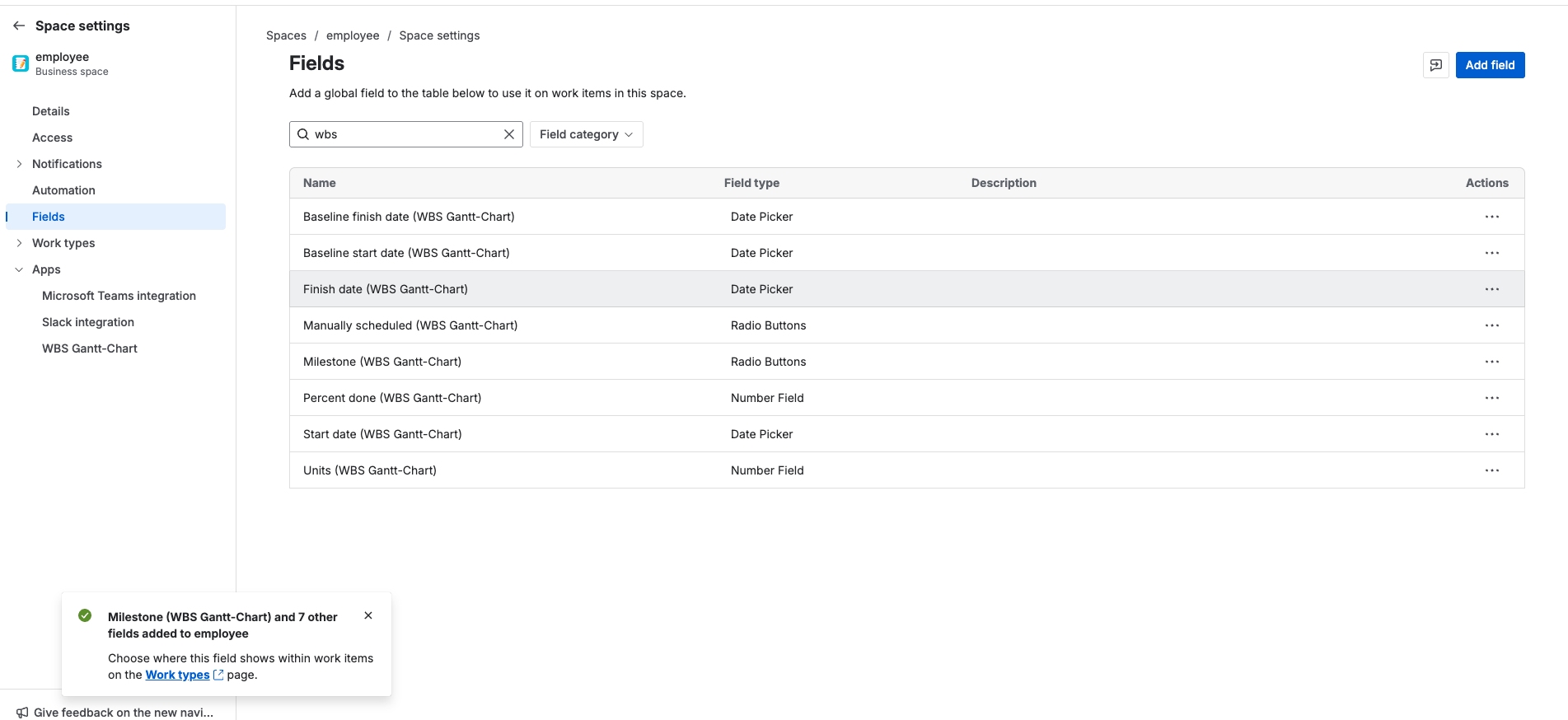Collapse the Apps section
This screenshot has height=720, width=1568.
[19, 269]
